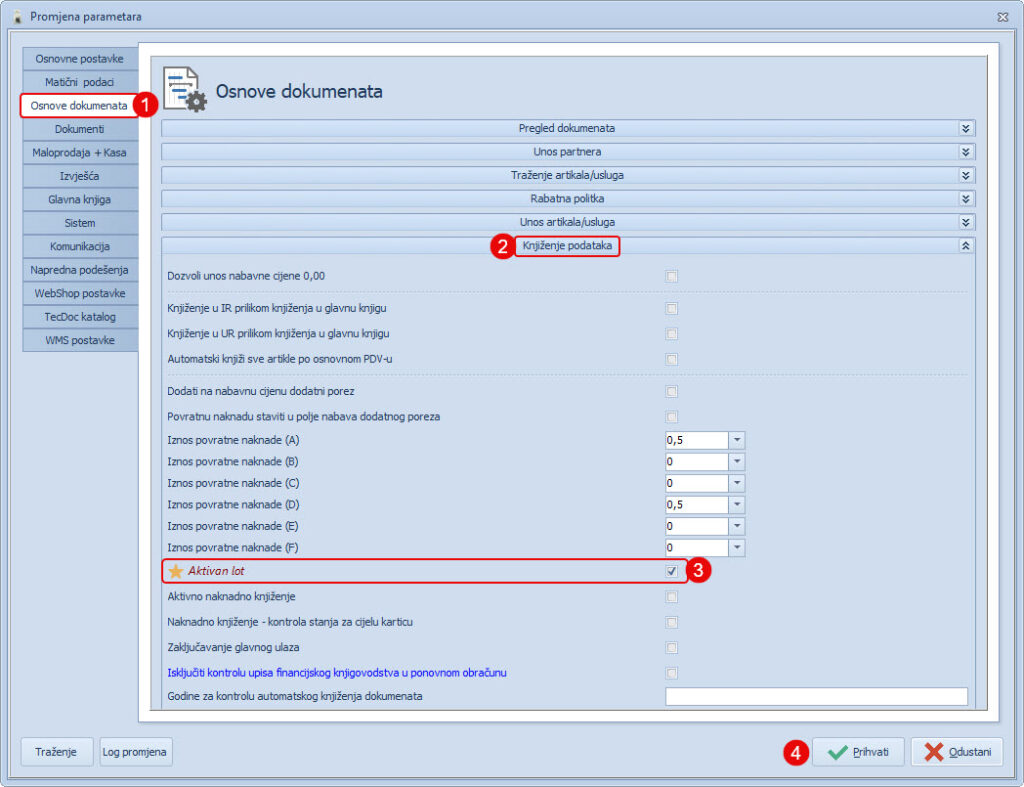1024x787 pixels.
Task: Toggle the Aktivan lot checkbox
Action: click(x=672, y=571)
